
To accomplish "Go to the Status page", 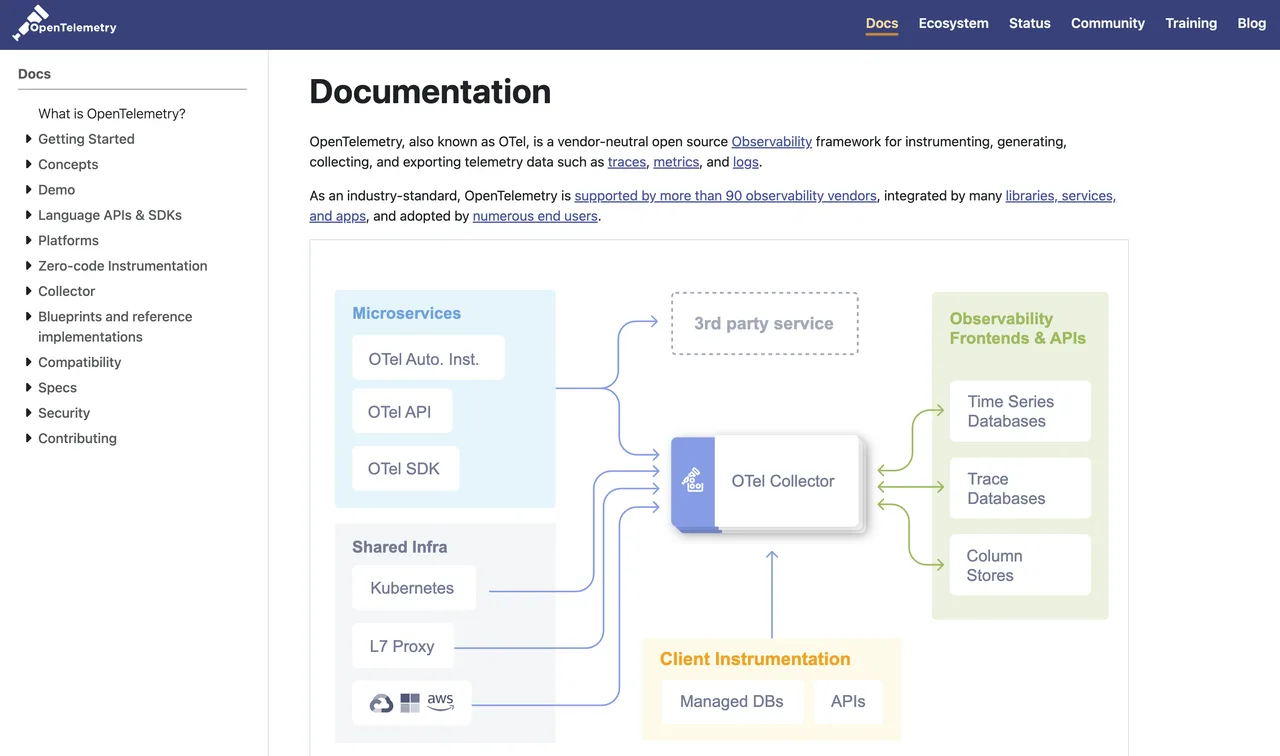I will [1030, 23].
